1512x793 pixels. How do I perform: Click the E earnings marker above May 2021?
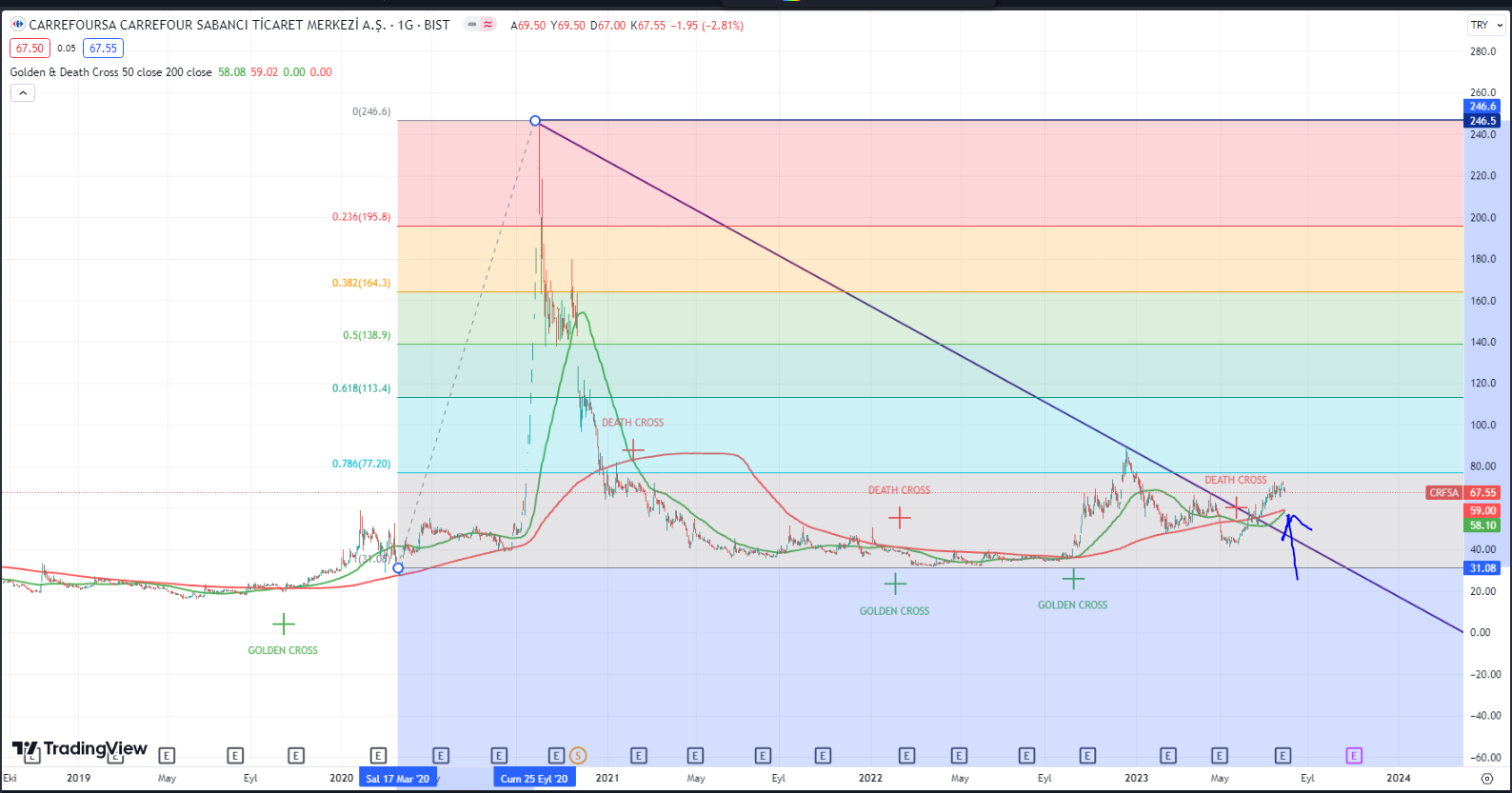click(x=695, y=756)
